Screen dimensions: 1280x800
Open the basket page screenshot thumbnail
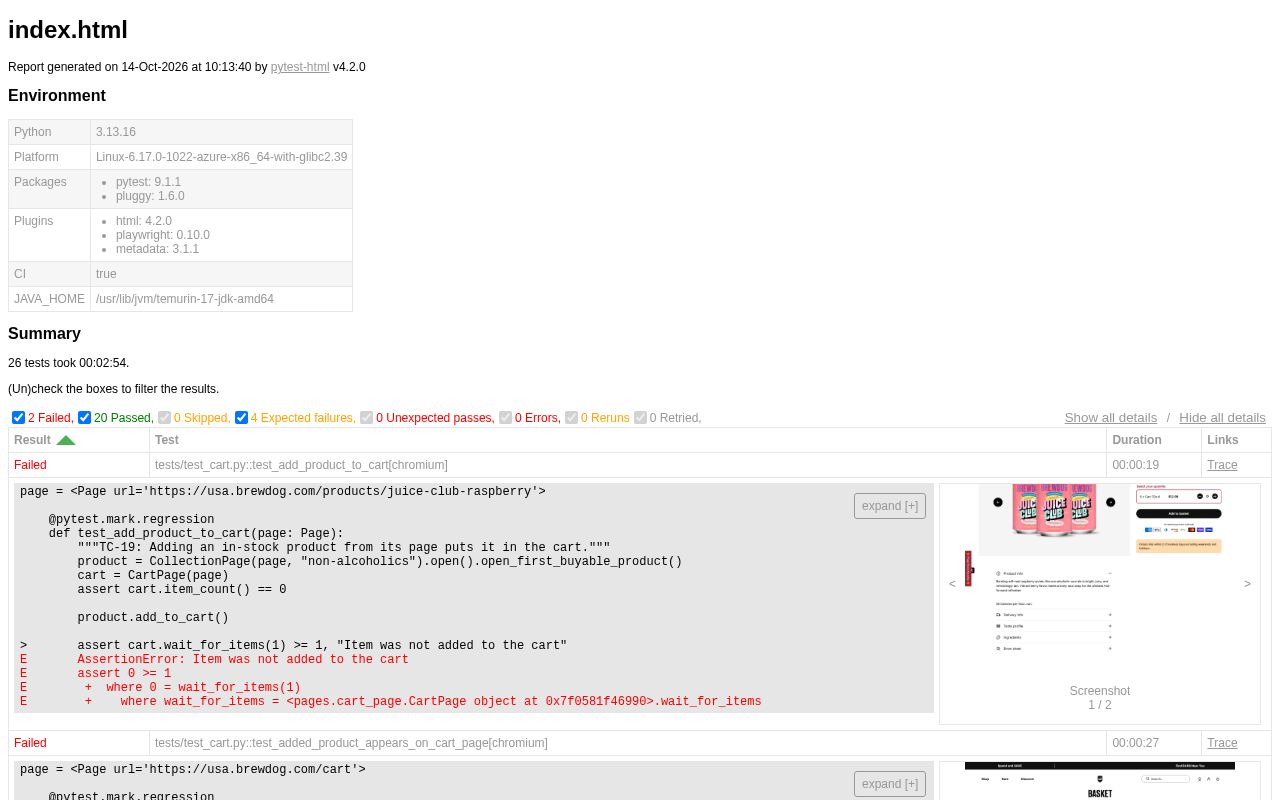(x=1100, y=781)
